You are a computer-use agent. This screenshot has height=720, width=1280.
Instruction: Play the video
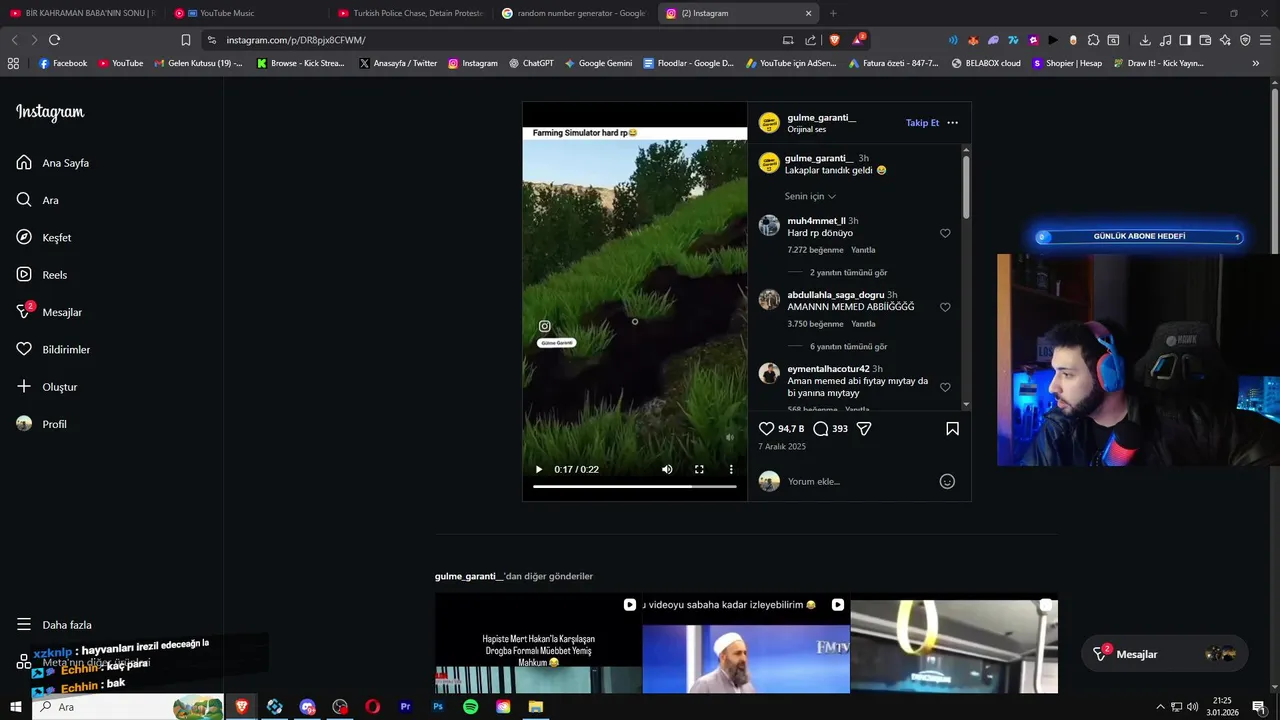point(539,469)
